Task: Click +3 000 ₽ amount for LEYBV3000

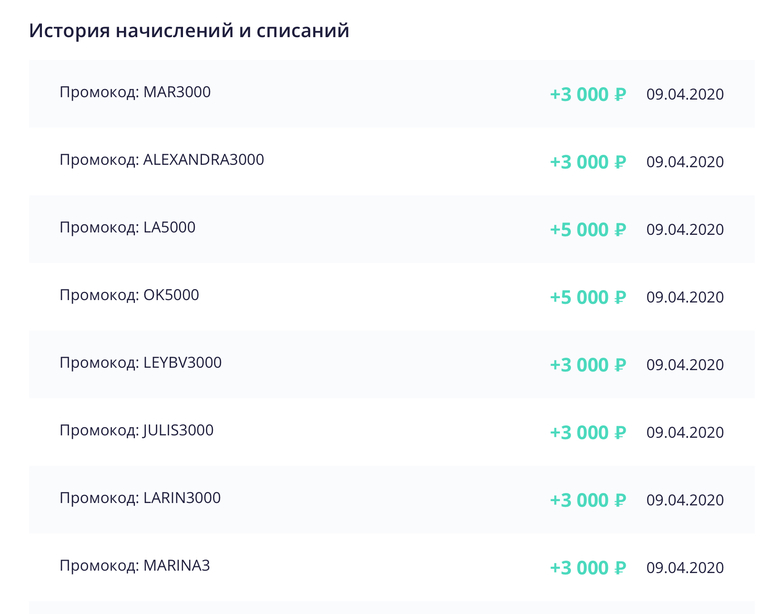Action: click(587, 365)
